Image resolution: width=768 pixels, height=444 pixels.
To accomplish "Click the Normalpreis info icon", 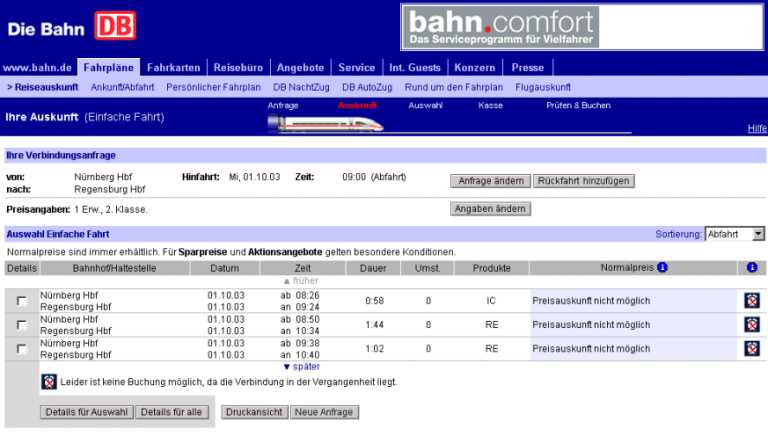I will pyautogui.click(x=662, y=268).
